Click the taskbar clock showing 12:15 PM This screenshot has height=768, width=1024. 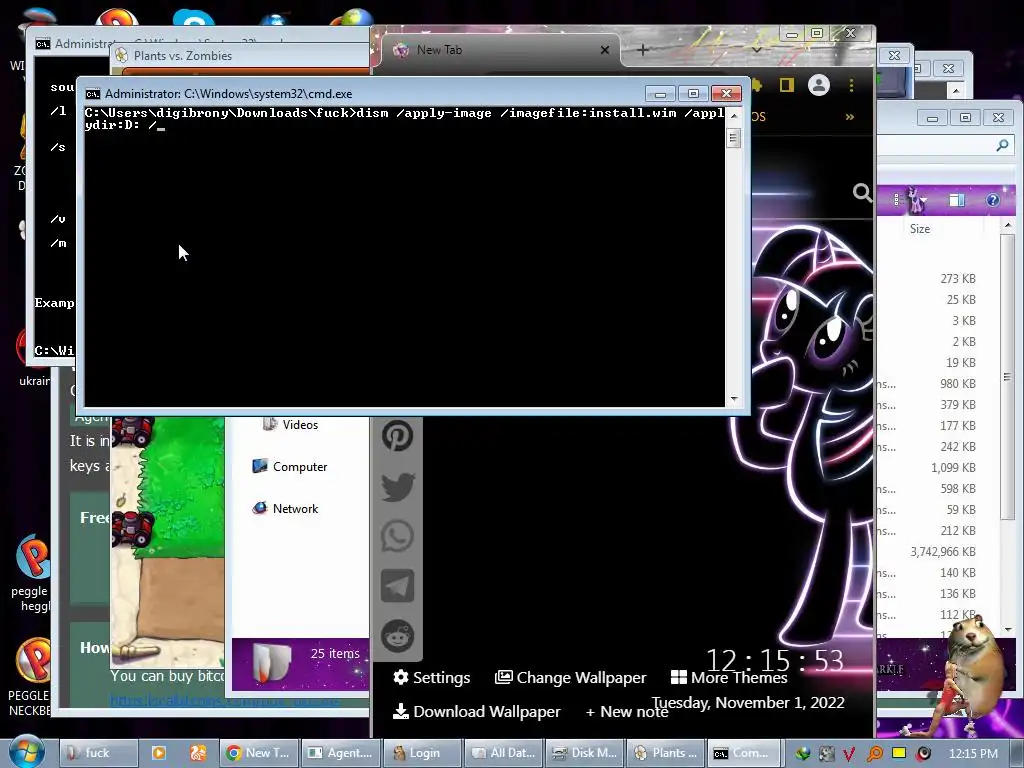973,754
